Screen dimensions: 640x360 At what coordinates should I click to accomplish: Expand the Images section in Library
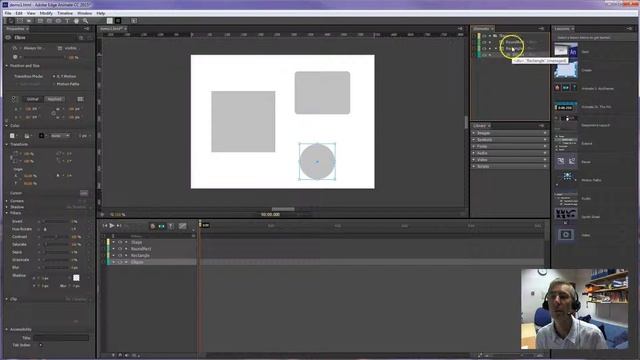[473, 133]
